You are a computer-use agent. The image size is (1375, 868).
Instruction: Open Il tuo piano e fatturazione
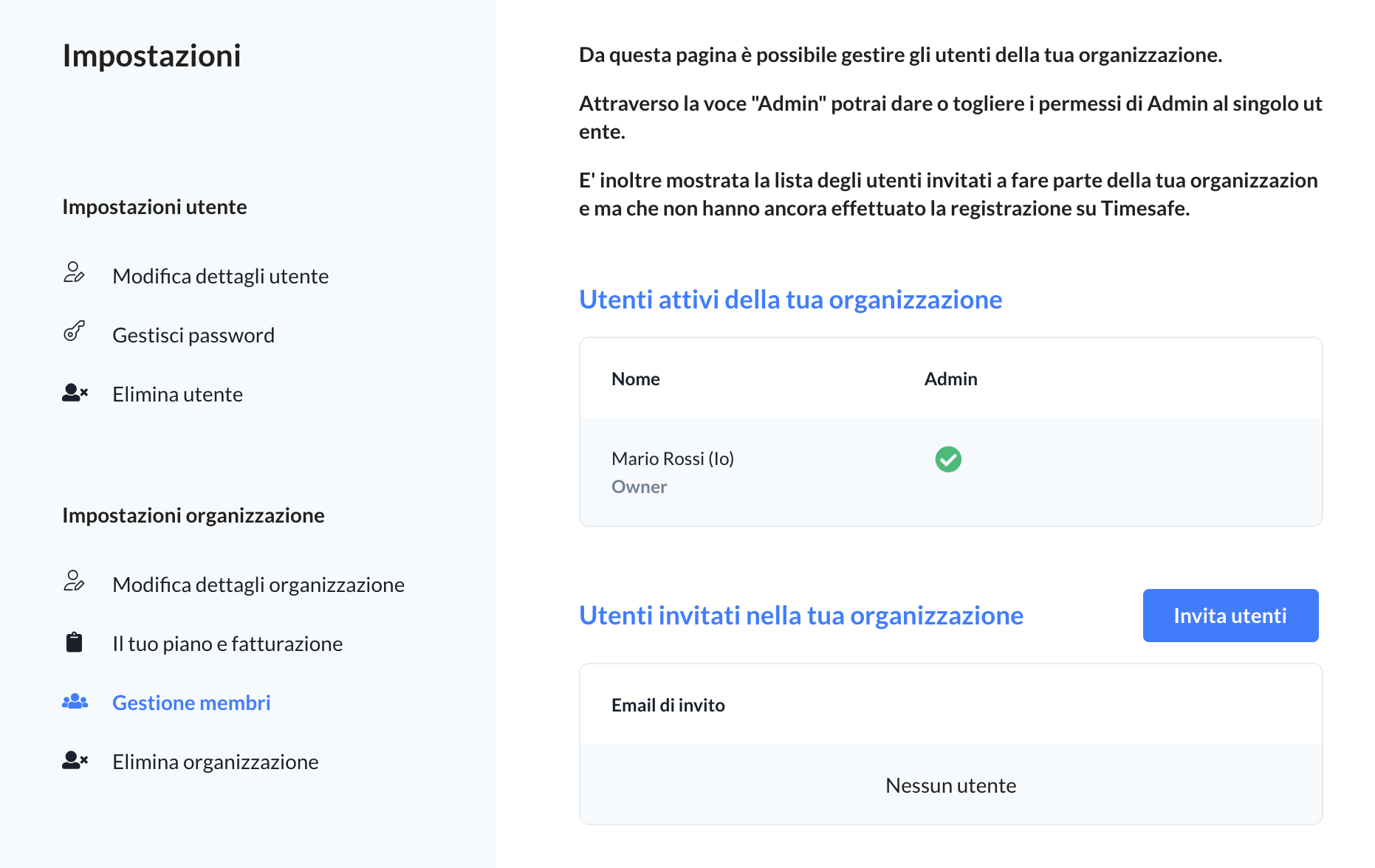227,644
